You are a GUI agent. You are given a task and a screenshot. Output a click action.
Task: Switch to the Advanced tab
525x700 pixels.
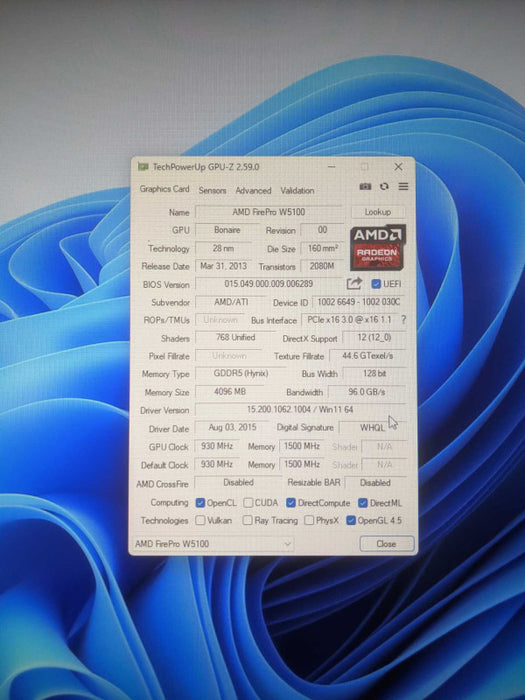(x=253, y=190)
